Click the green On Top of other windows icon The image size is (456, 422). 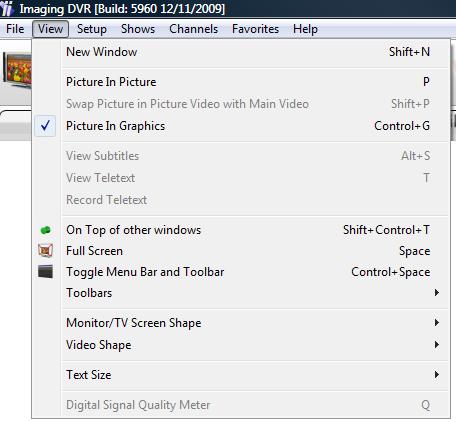pyautogui.click(x=45, y=230)
